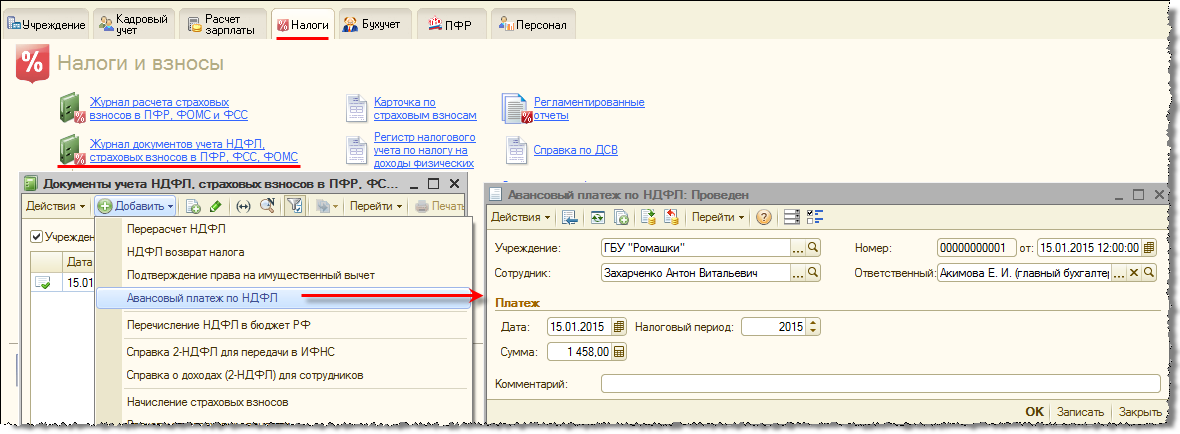
Task: Adjust Налоговый период year spinner
Action: tap(813, 327)
